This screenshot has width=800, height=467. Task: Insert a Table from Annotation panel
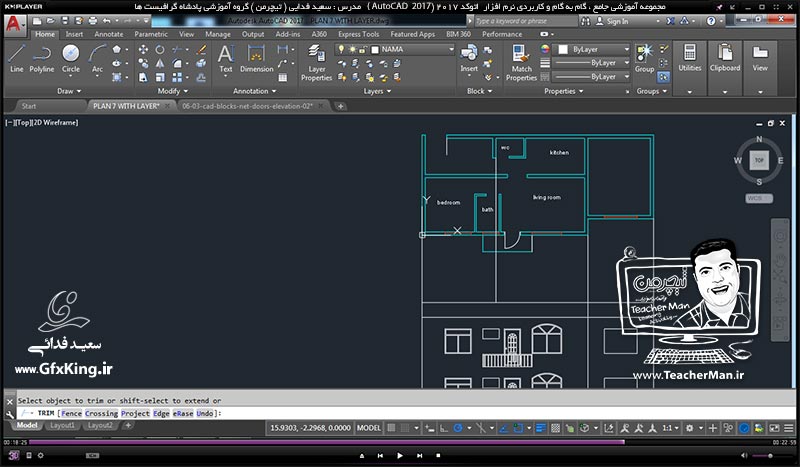[283, 78]
